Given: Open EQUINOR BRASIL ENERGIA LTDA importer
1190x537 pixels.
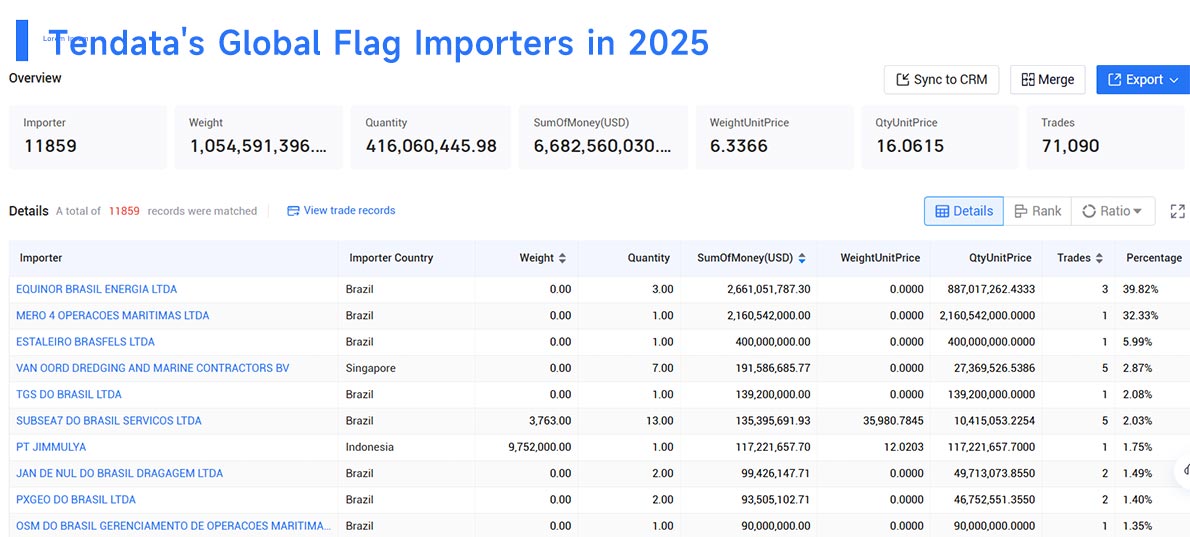Looking at the screenshot, I should pyautogui.click(x=96, y=289).
